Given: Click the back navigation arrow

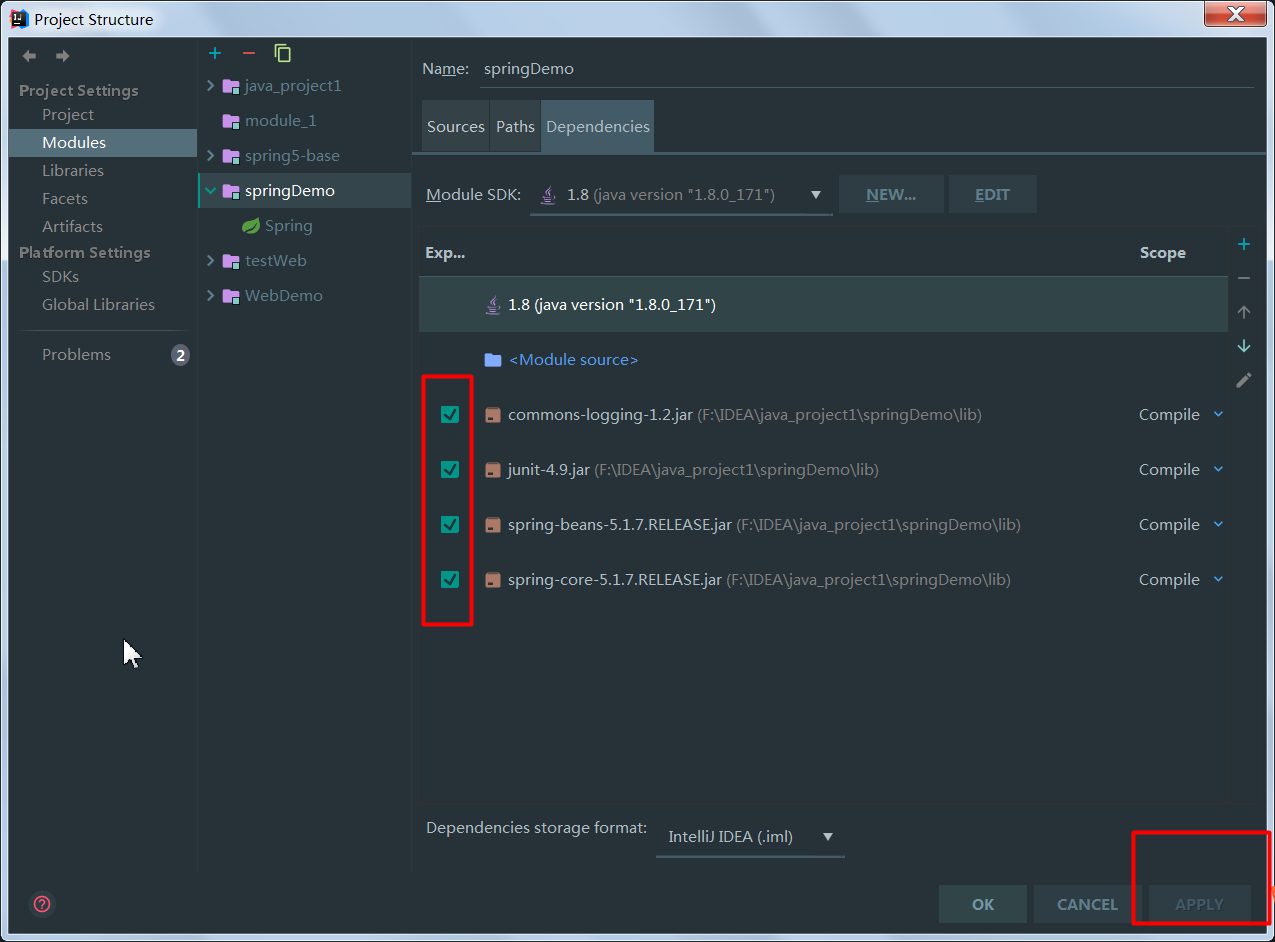Looking at the screenshot, I should tap(30, 56).
